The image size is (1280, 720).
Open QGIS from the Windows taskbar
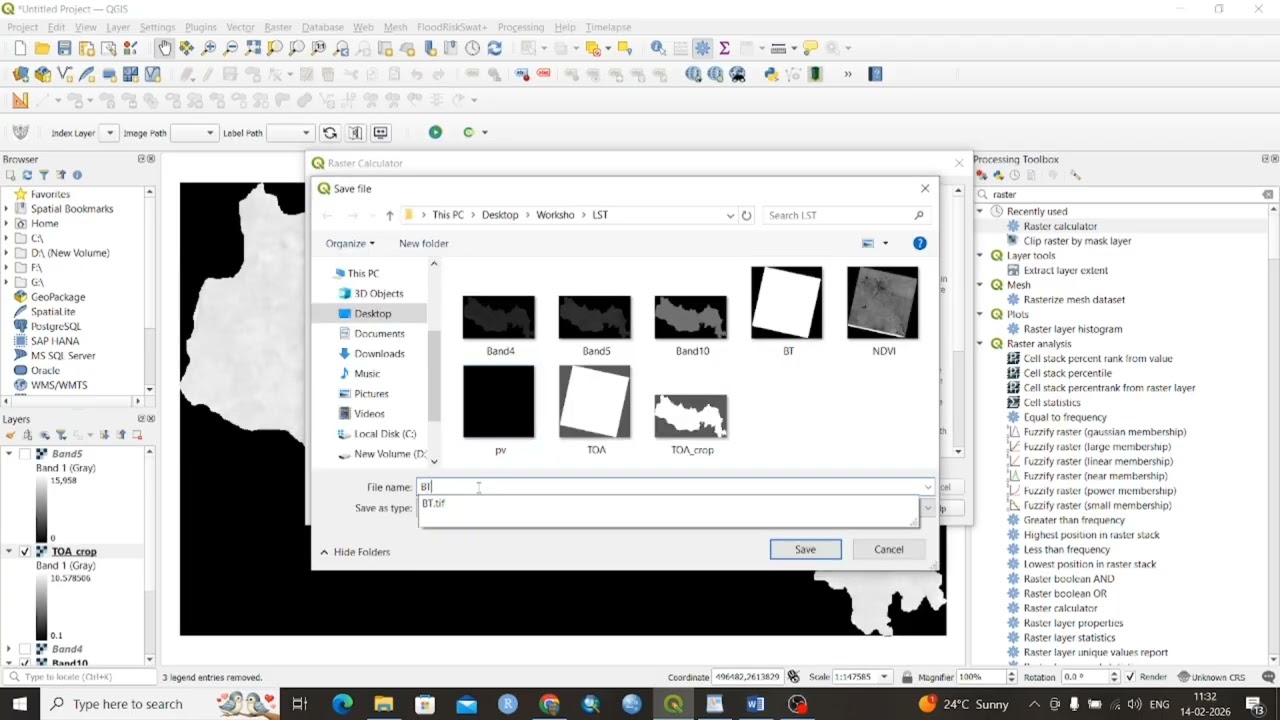point(673,704)
